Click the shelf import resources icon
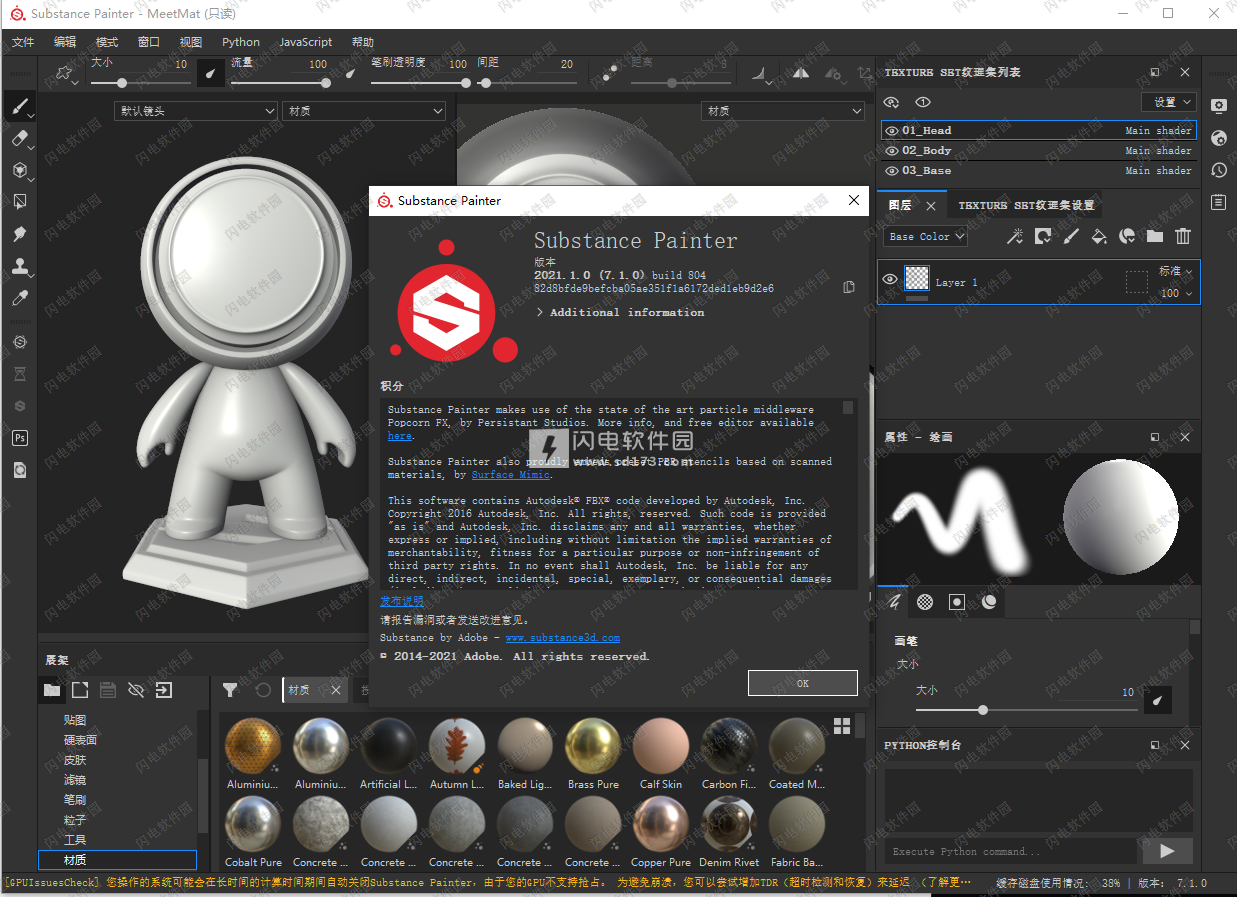This screenshot has height=897, width=1237. [163, 690]
